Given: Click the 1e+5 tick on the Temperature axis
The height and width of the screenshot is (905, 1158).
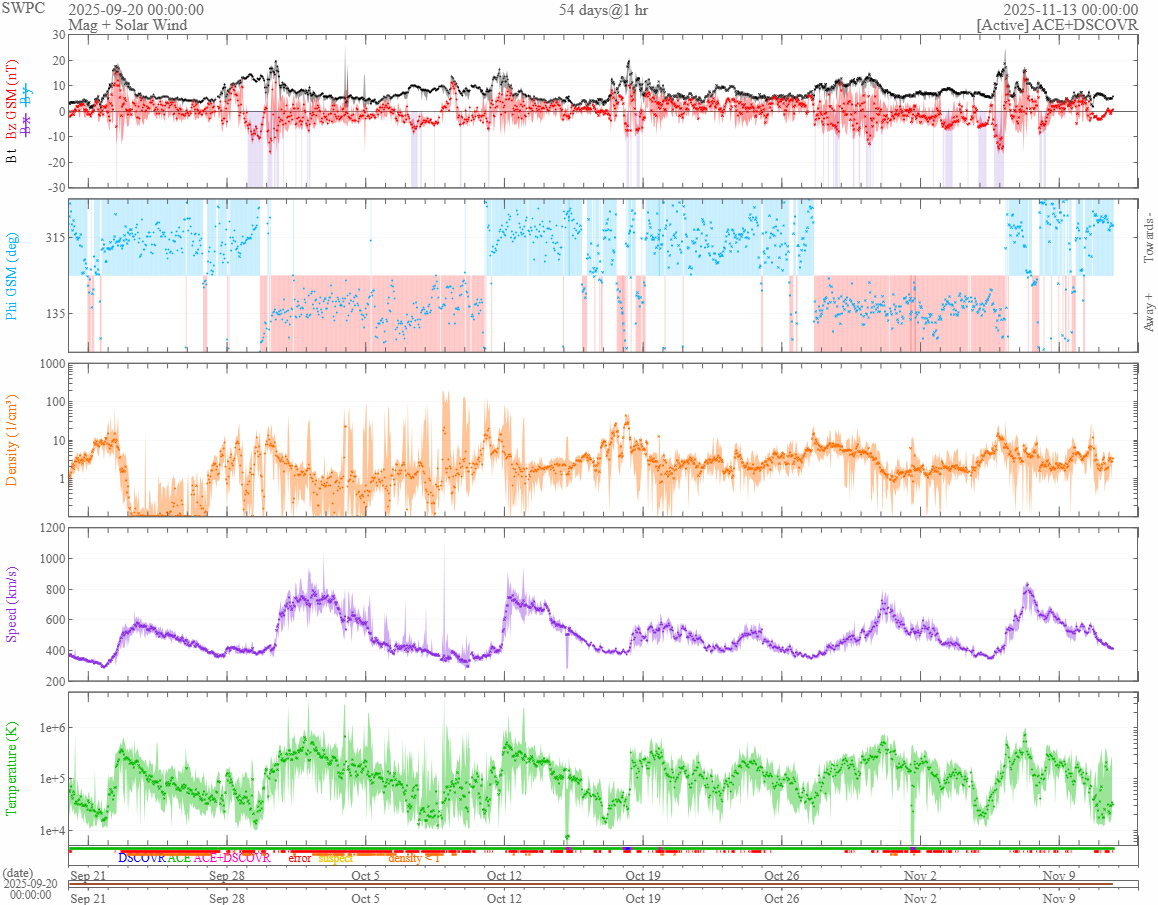Looking at the screenshot, I should pyautogui.click(x=52, y=779).
